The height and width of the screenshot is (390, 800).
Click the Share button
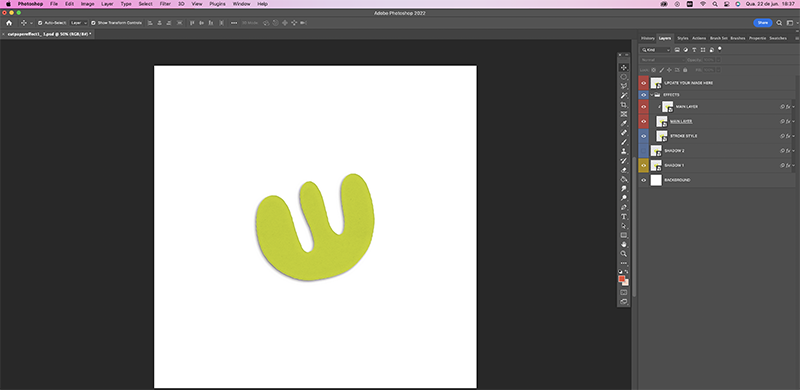click(x=763, y=23)
